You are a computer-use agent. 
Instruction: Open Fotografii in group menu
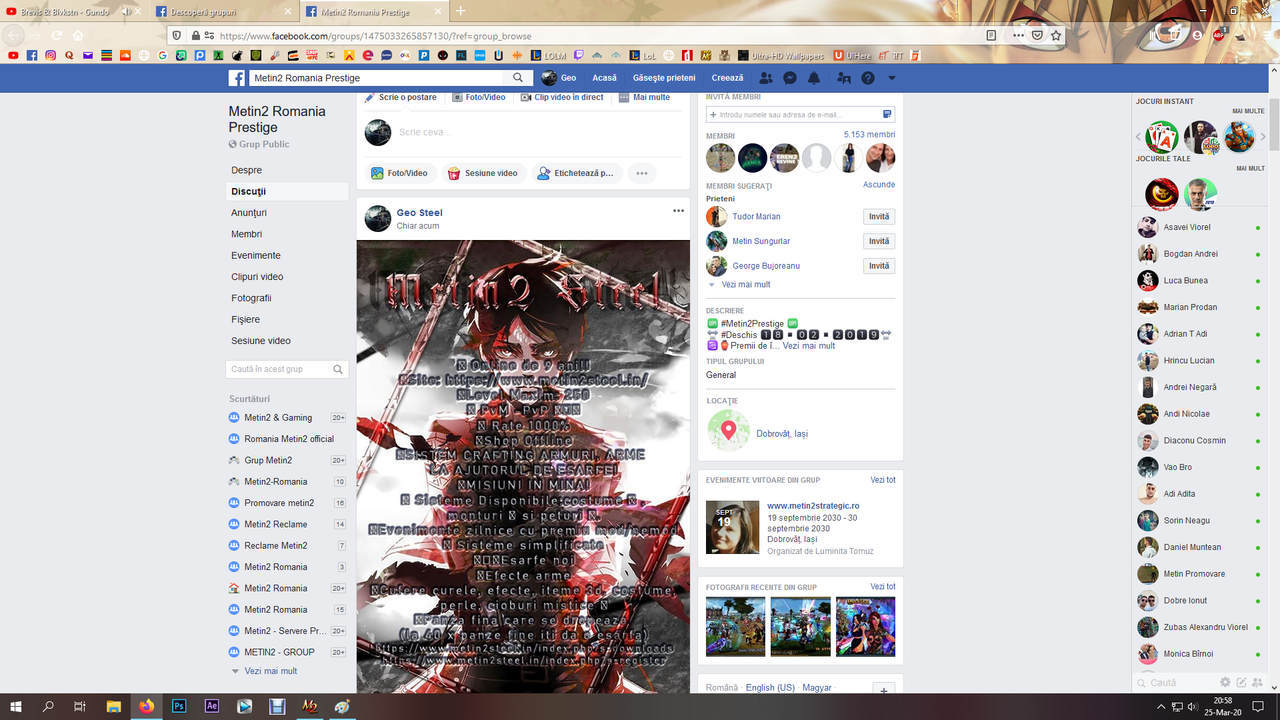251,298
